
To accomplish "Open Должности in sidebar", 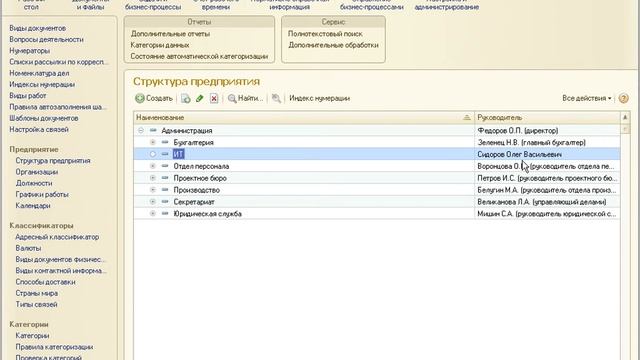I will 34,184.
